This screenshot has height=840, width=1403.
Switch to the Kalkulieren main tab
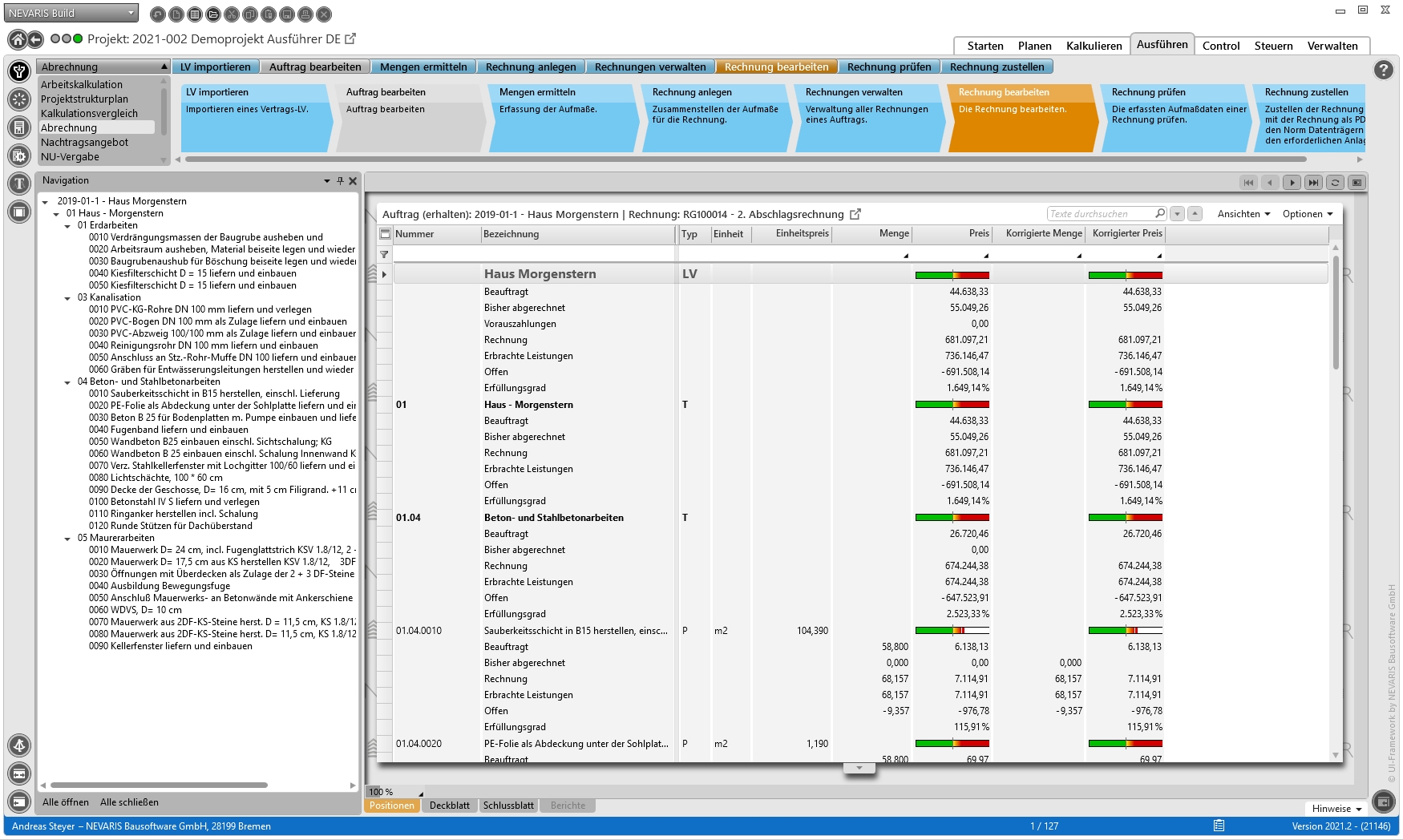(x=1094, y=46)
